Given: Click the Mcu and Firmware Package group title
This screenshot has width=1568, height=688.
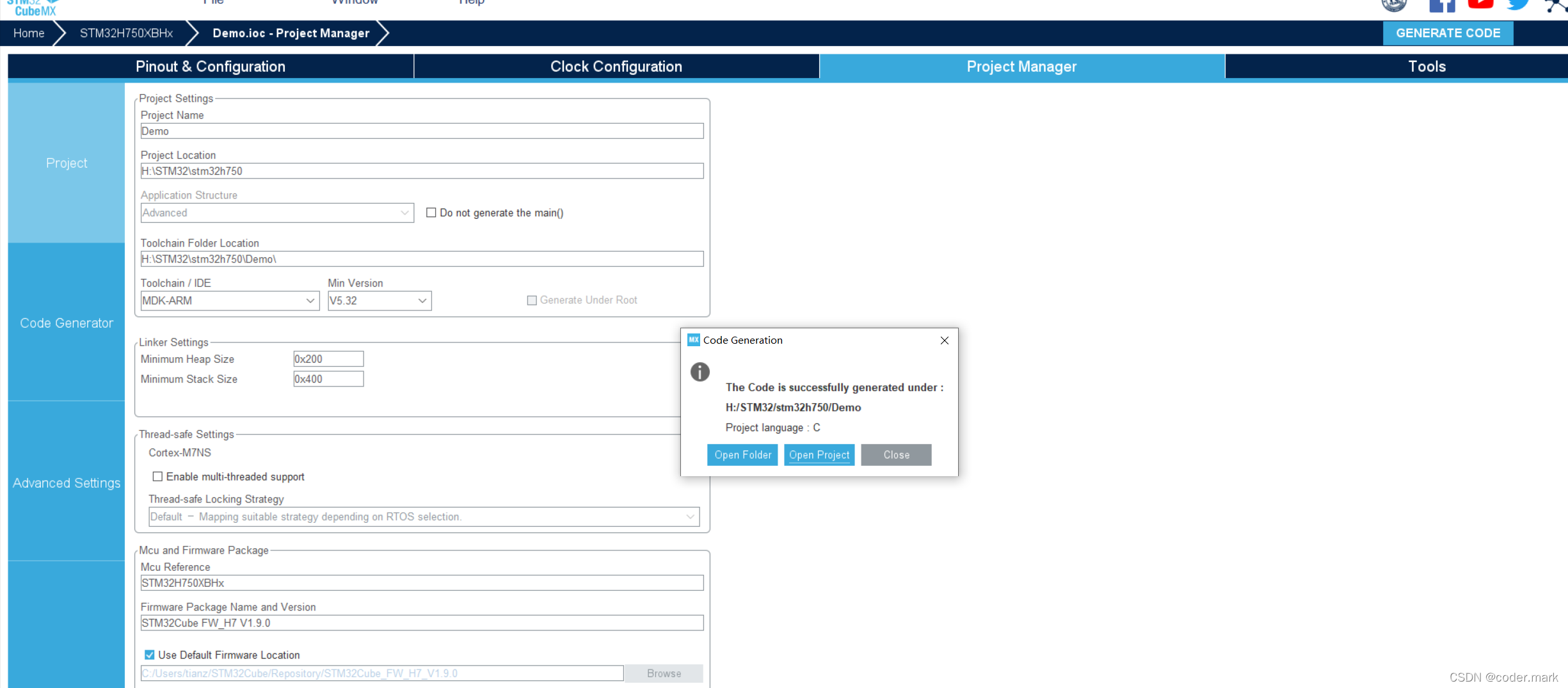Looking at the screenshot, I should 204,550.
